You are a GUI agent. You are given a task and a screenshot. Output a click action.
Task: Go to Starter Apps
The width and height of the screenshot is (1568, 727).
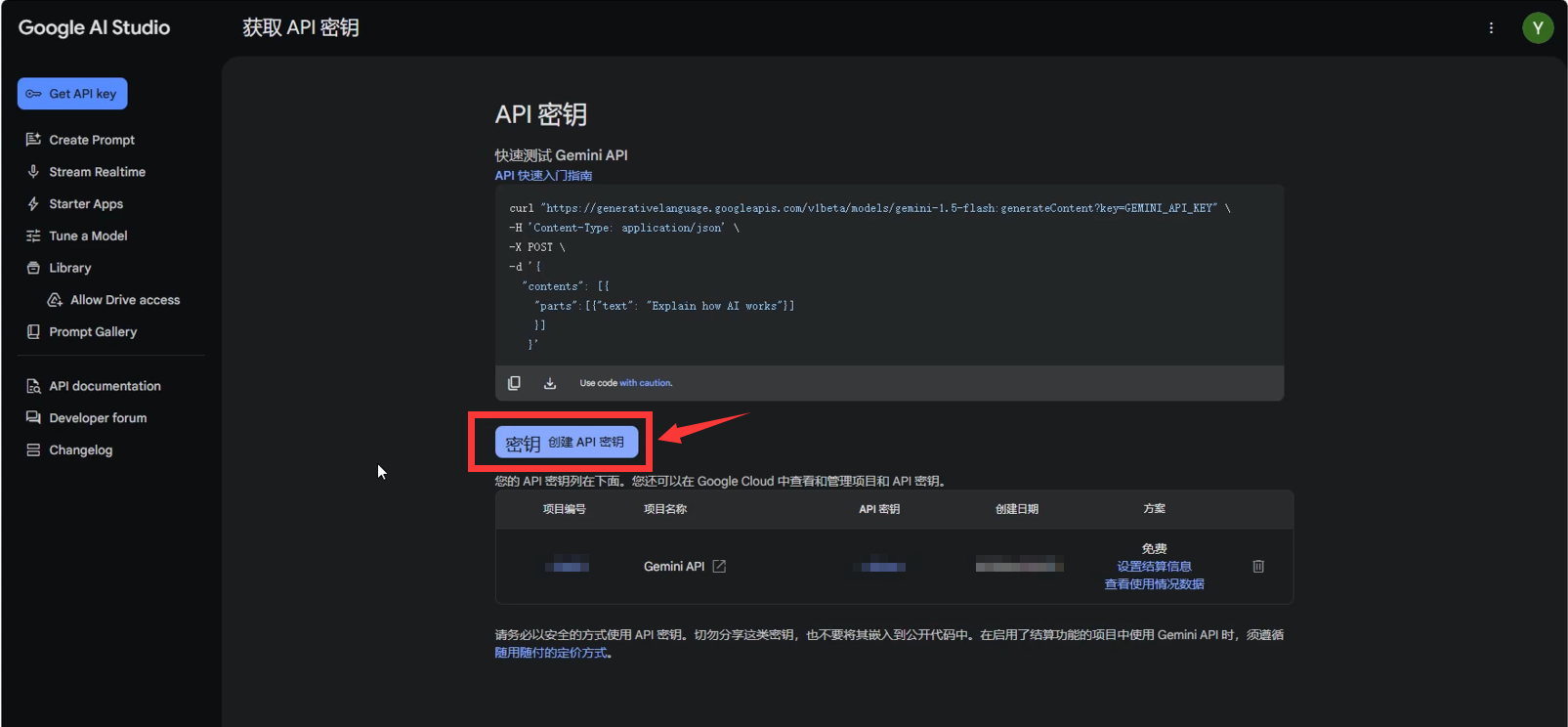click(86, 204)
